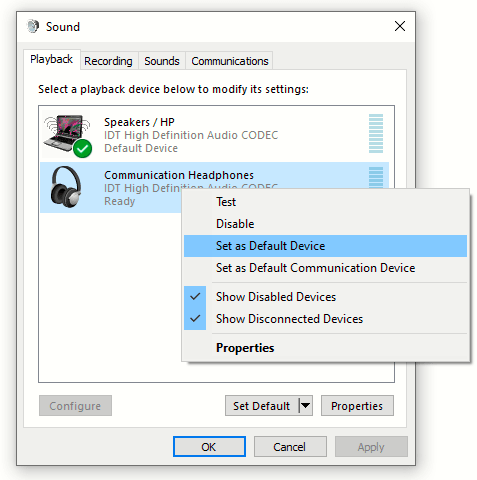Viewport: 477px width, 480px height.
Task: Open the Sounds tab
Action: pos(162,61)
